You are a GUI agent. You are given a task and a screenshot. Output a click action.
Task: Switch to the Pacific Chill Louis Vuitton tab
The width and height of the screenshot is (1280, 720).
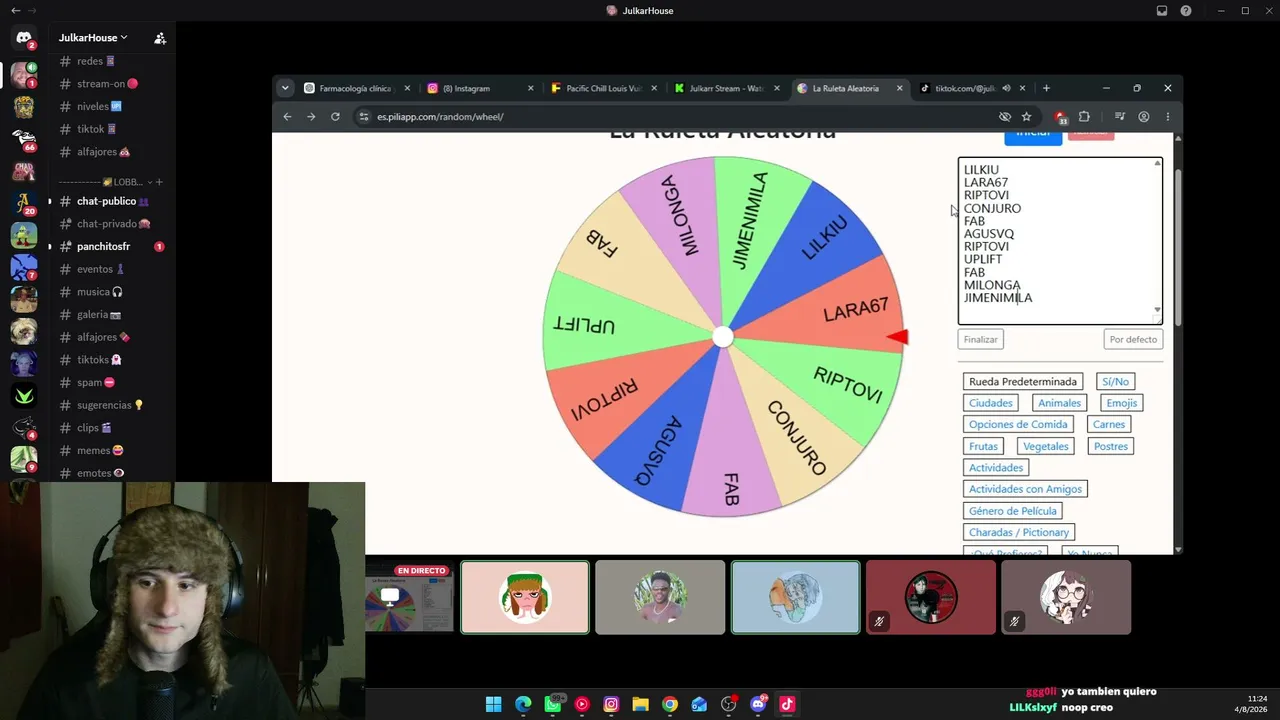[604, 88]
